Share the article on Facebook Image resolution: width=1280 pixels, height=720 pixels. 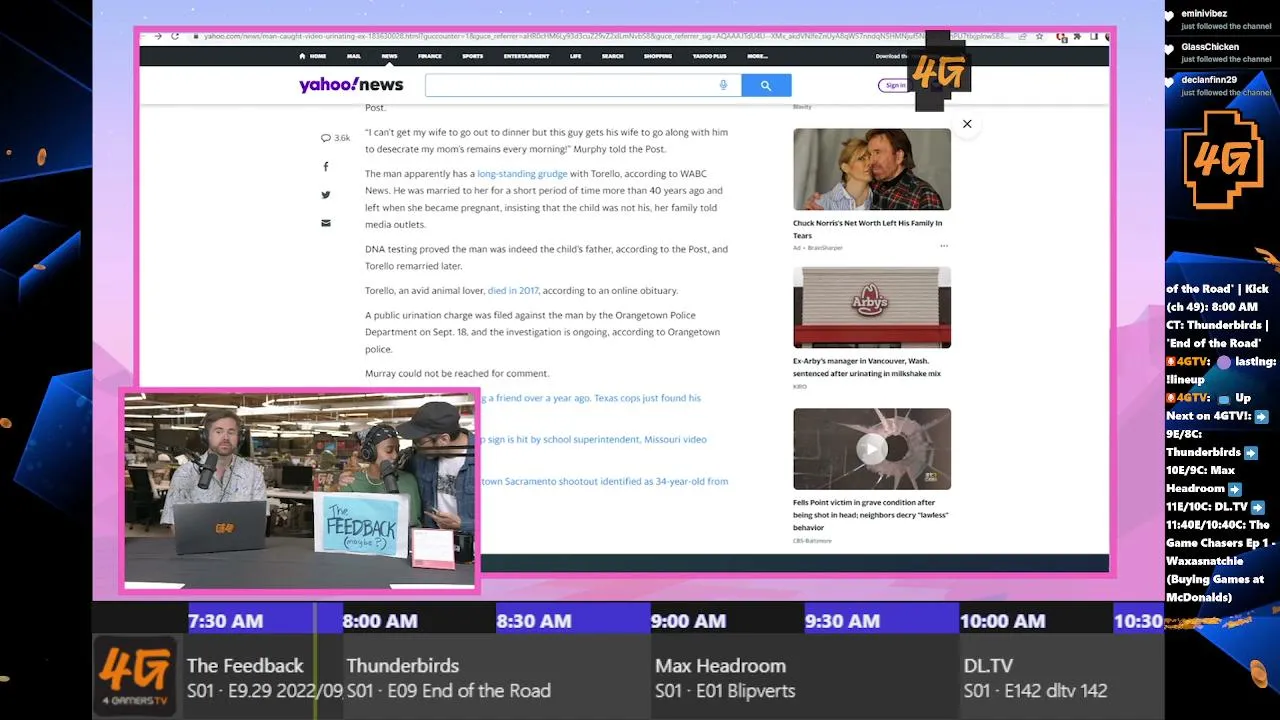[x=325, y=166]
